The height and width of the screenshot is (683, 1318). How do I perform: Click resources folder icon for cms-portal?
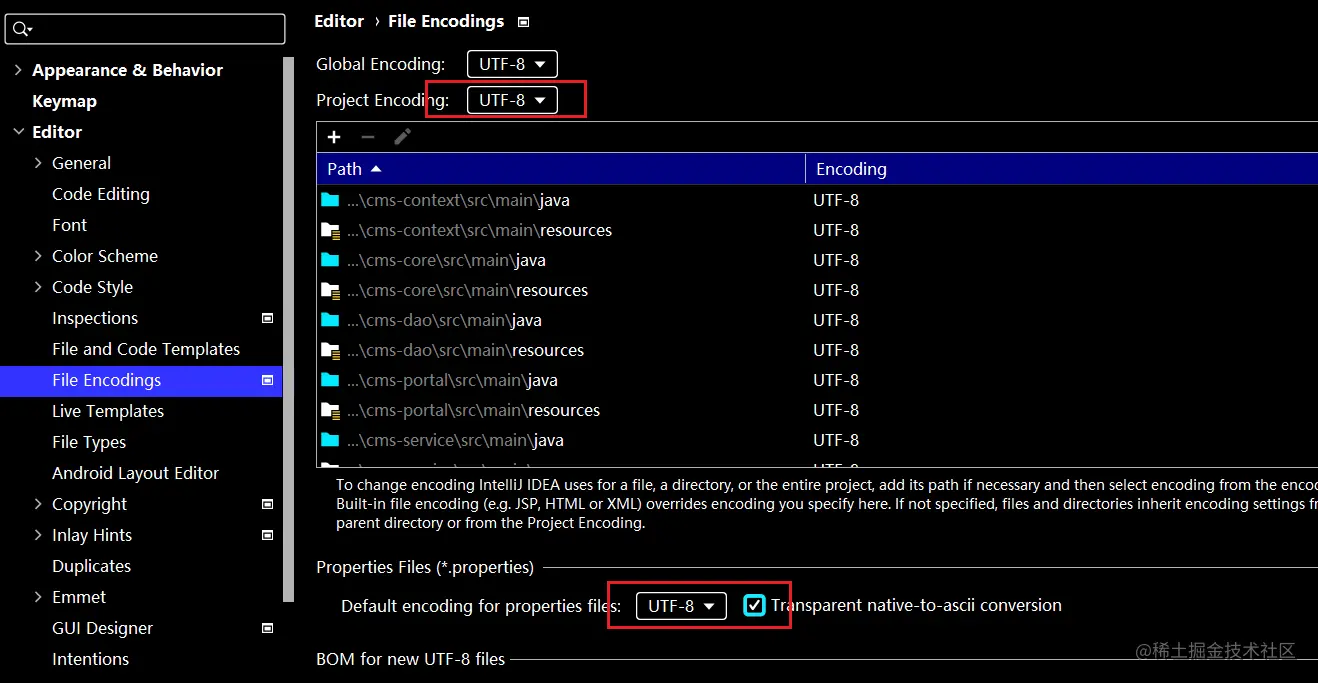click(330, 411)
